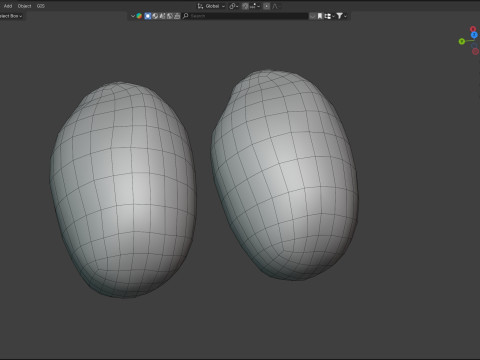Open the GIS menu

tap(41, 6)
